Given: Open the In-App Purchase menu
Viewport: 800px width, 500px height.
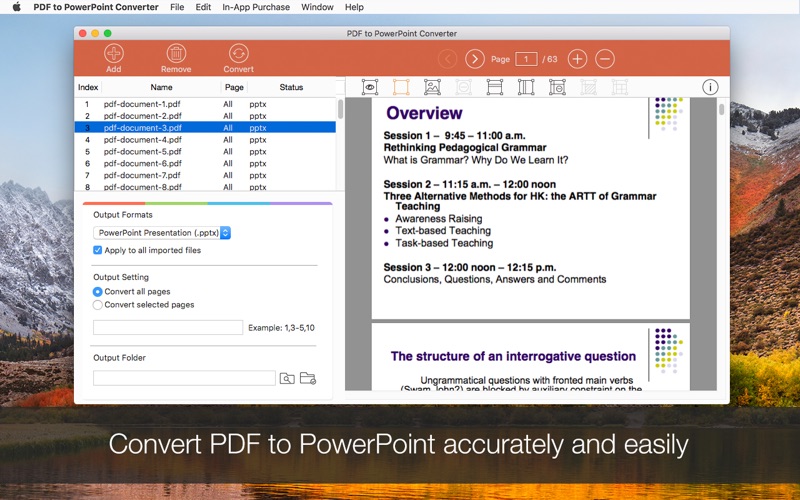Looking at the screenshot, I should 256,7.
